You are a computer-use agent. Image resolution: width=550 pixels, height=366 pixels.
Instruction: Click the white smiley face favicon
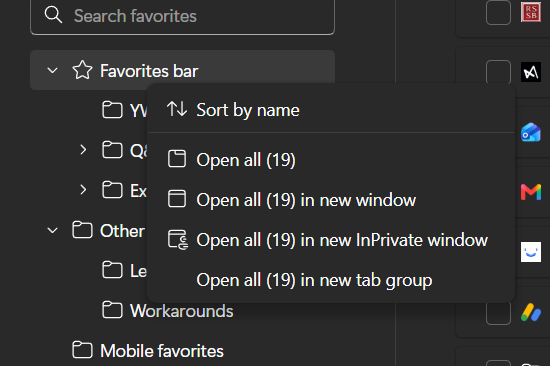click(531, 252)
